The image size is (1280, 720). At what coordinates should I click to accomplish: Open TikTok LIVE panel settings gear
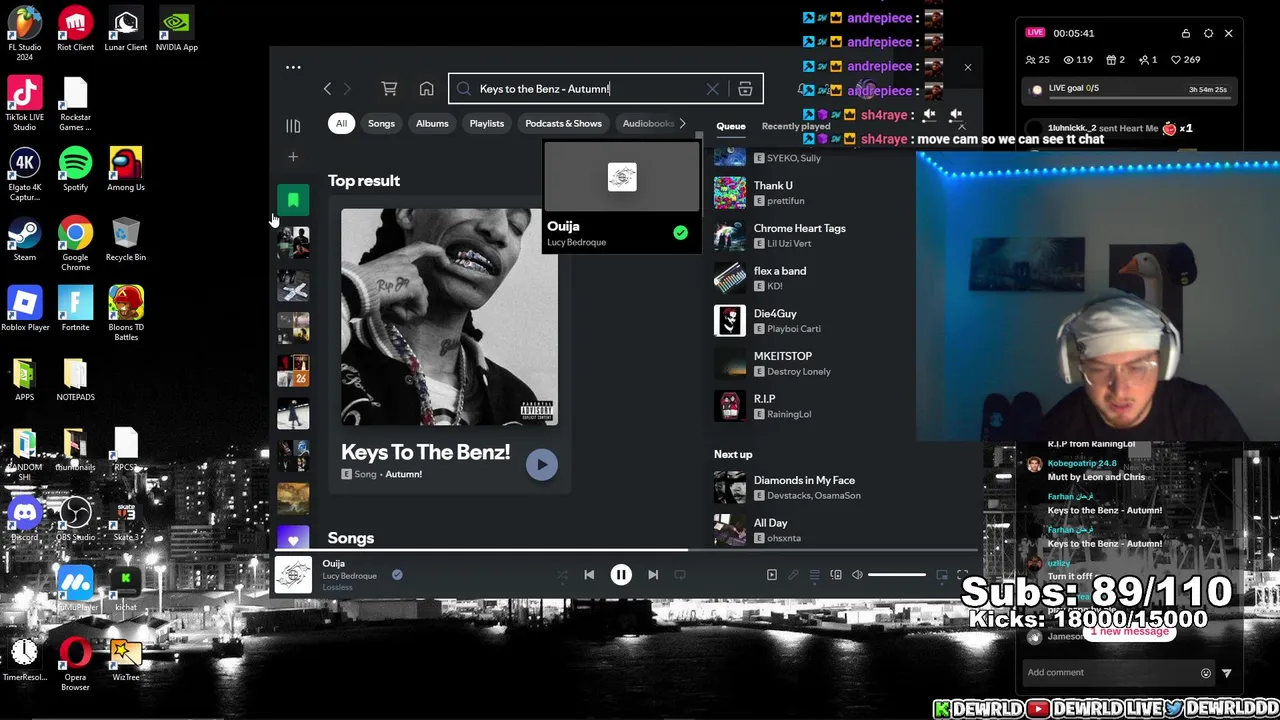(1208, 33)
